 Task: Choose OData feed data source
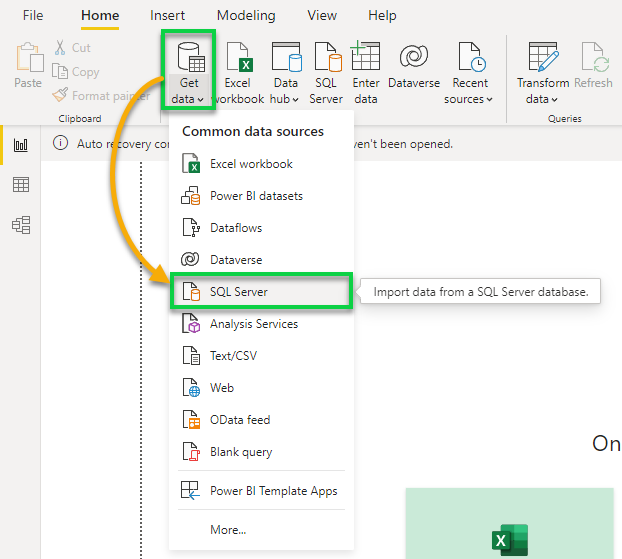261,420
